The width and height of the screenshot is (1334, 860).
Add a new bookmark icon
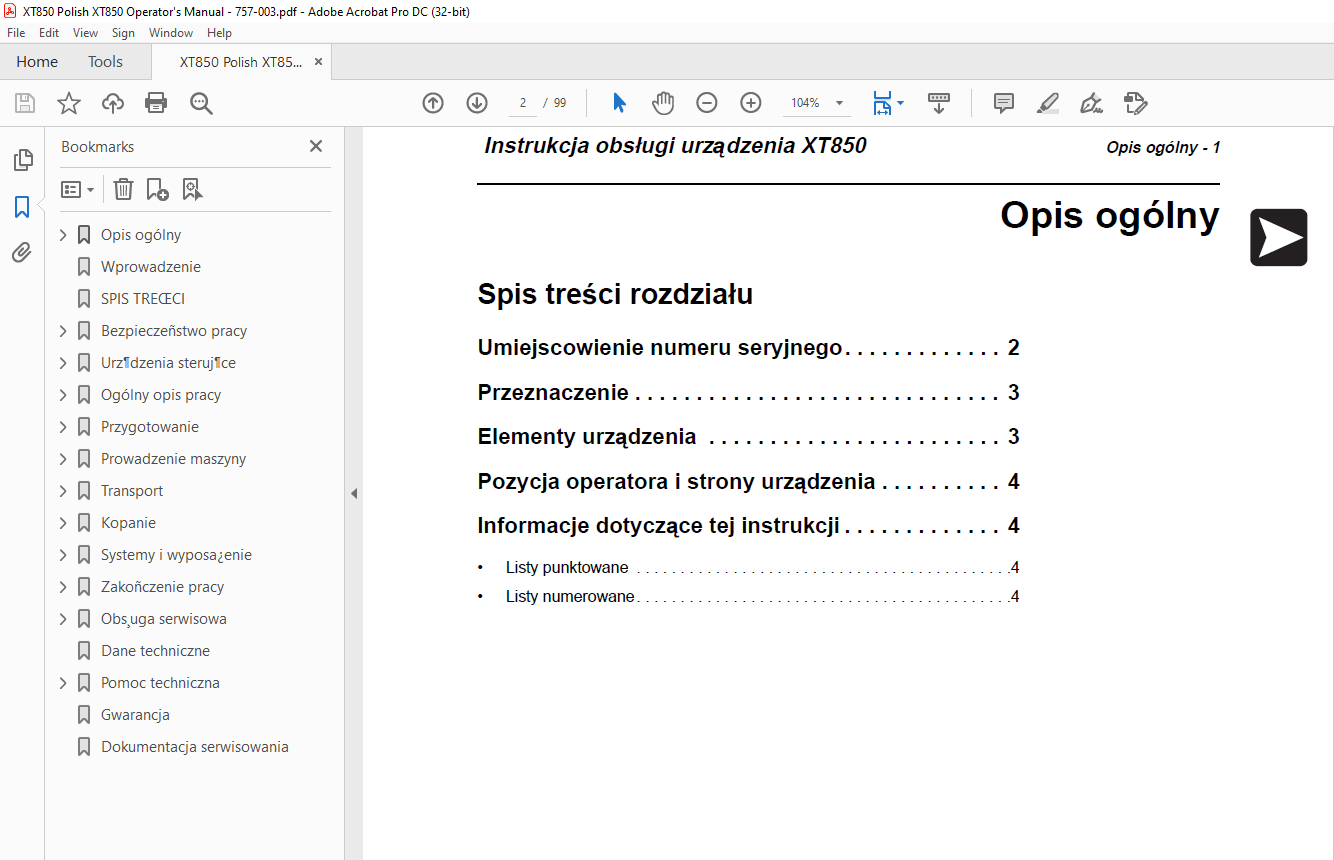coord(157,189)
